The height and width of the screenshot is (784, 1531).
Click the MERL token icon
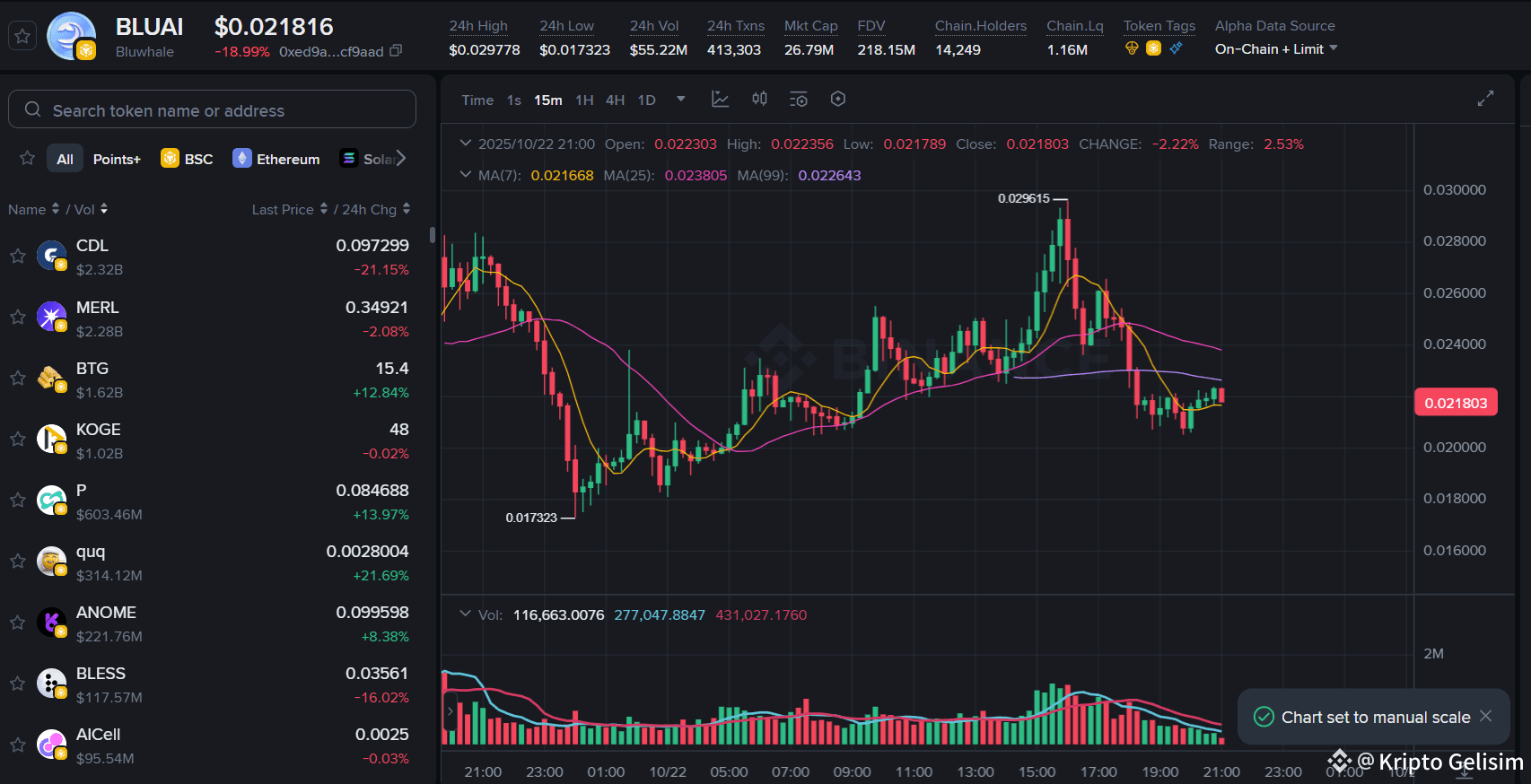[x=51, y=317]
